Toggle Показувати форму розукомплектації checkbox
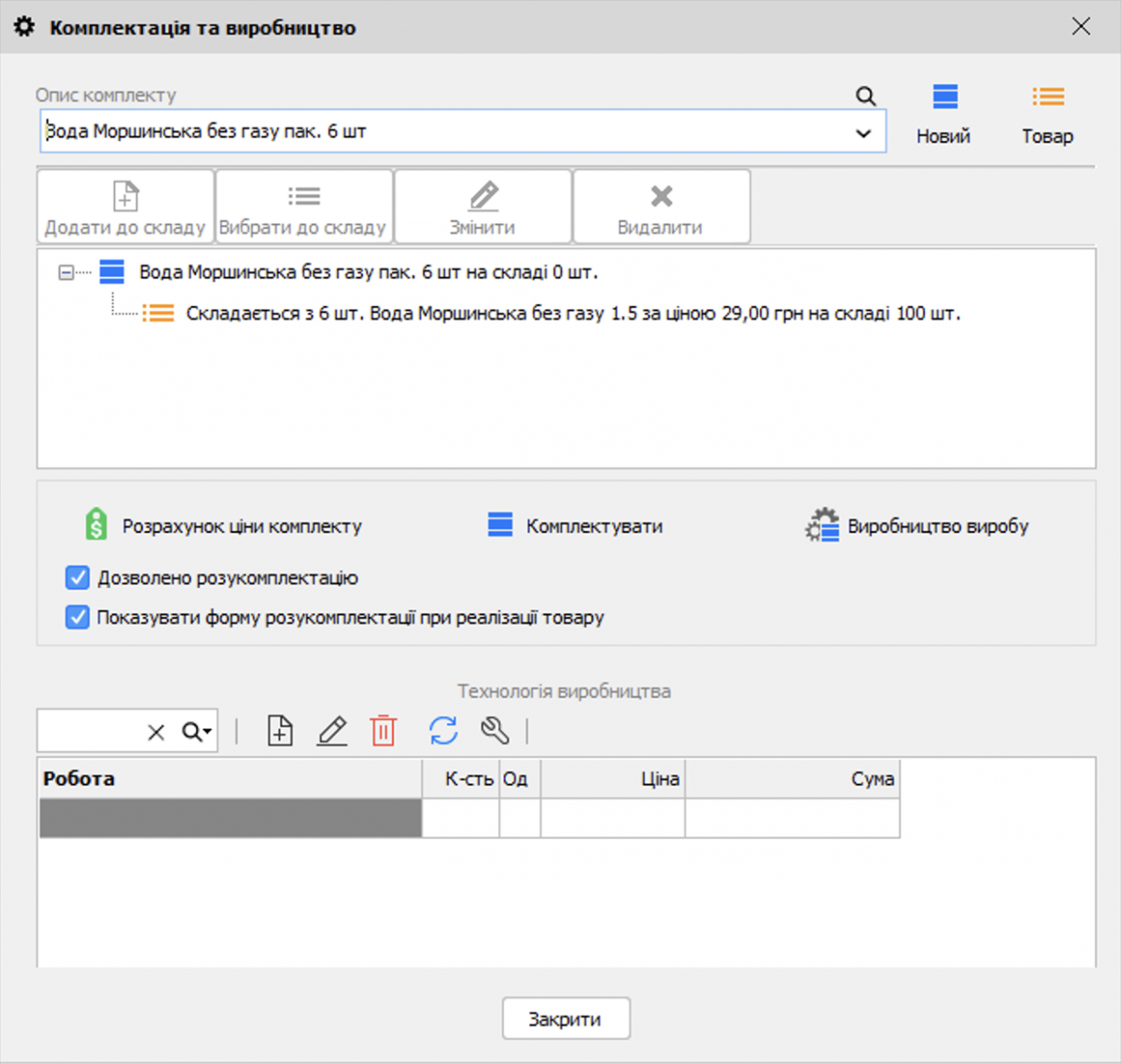 pos(78,617)
